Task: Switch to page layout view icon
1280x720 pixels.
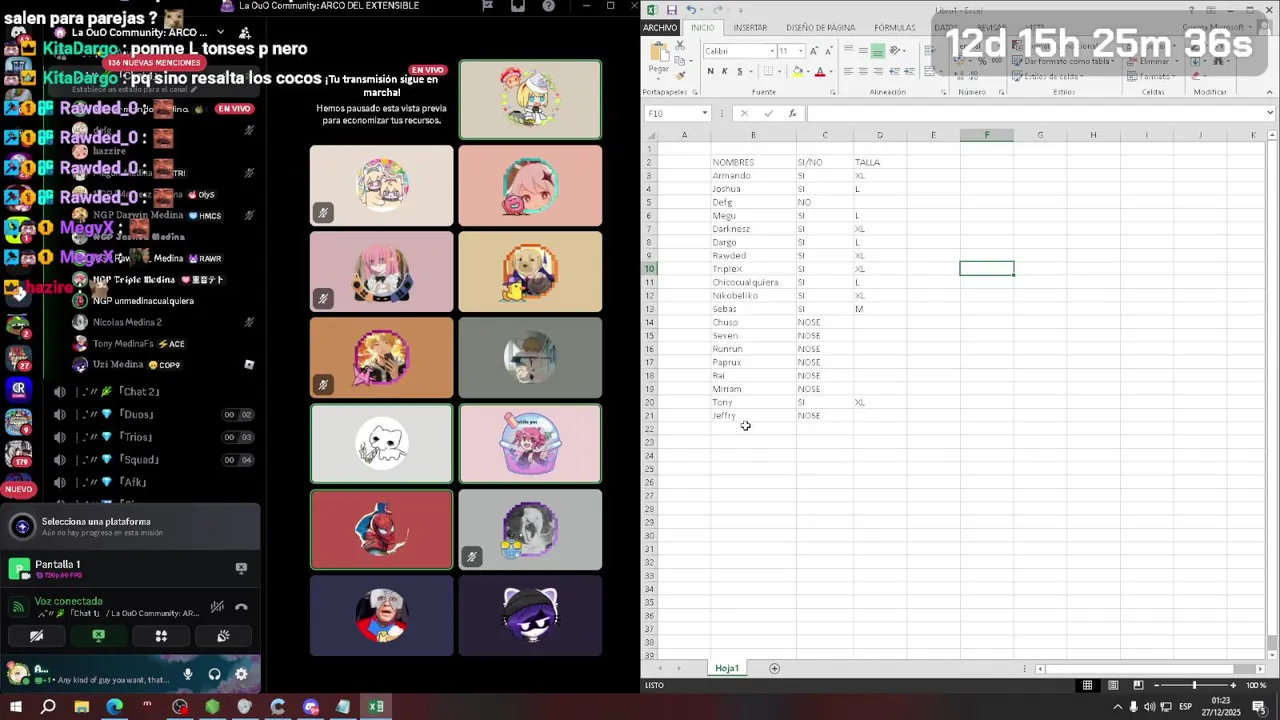Action: [x=1113, y=685]
